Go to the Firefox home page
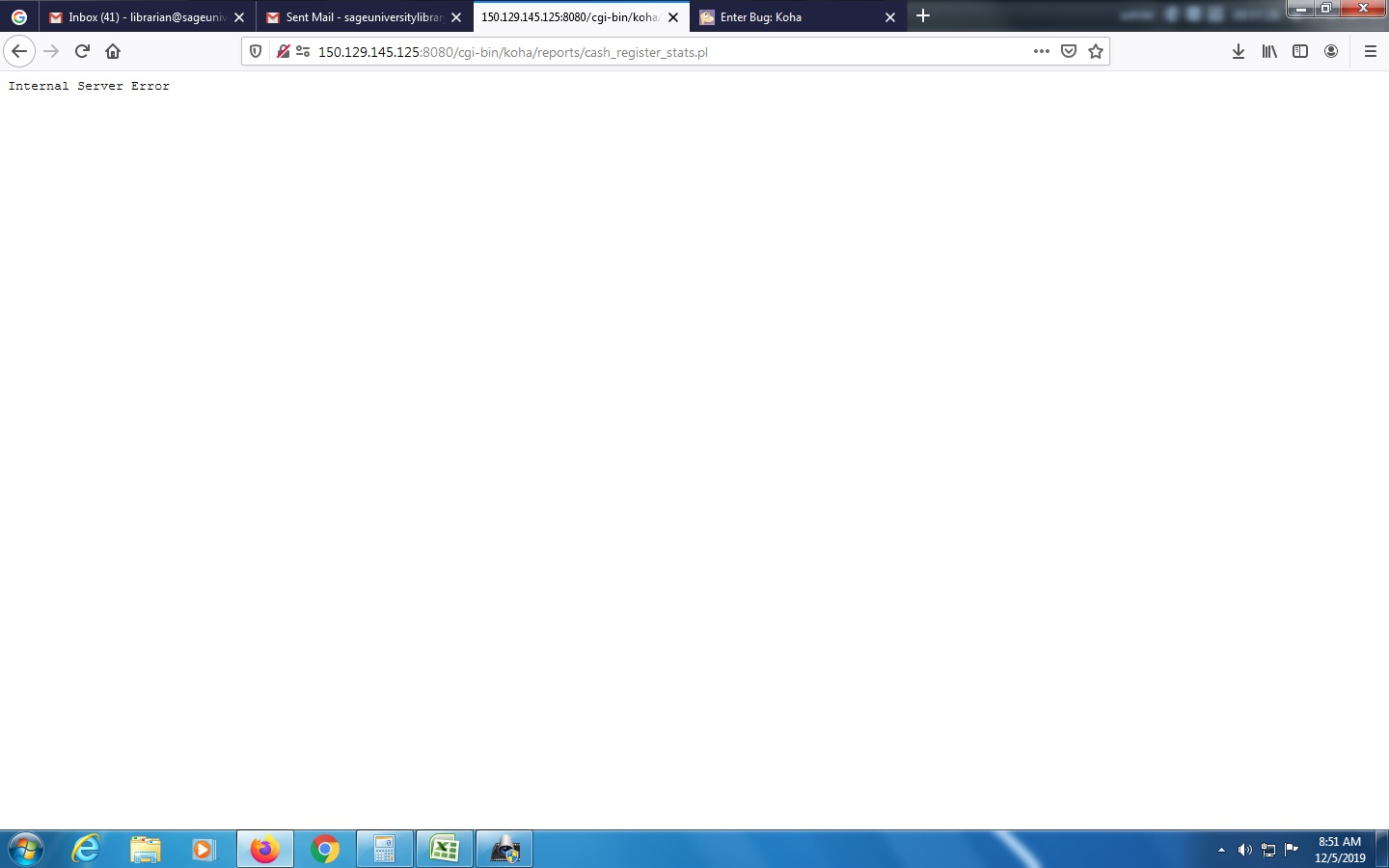 [113, 51]
